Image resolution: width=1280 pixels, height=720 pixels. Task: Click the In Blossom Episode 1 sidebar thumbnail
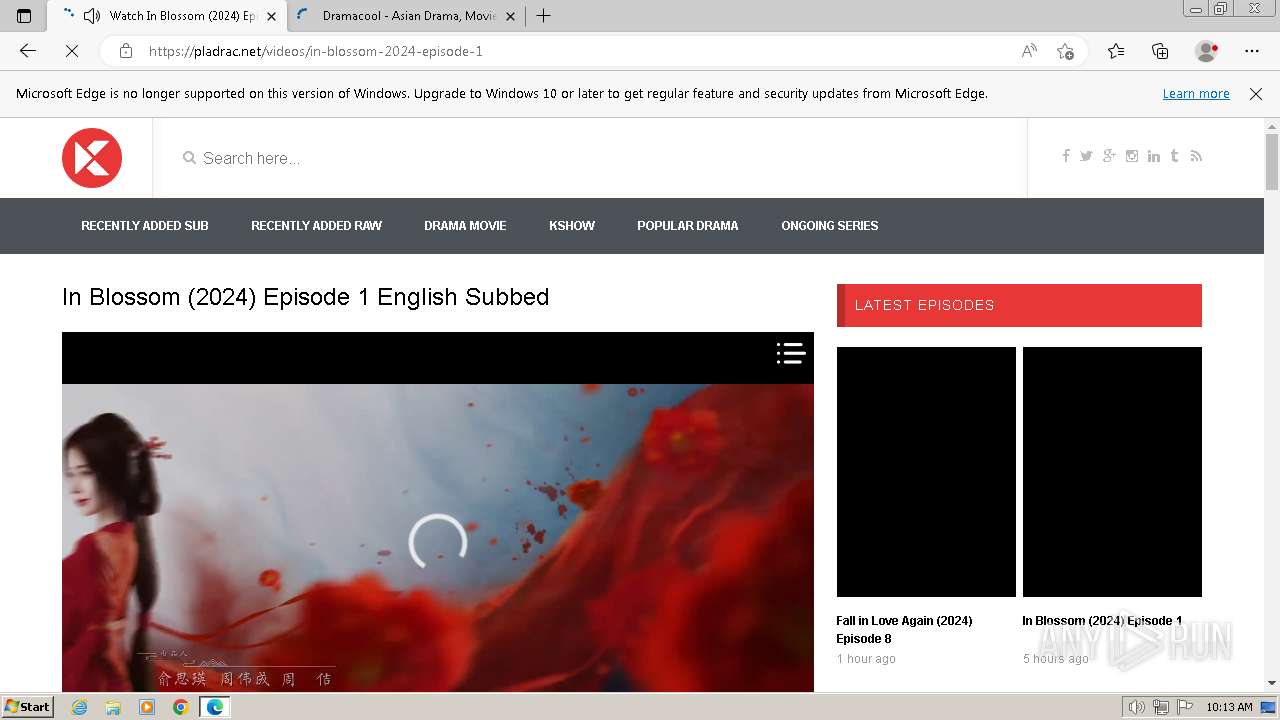coord(1112,472)
